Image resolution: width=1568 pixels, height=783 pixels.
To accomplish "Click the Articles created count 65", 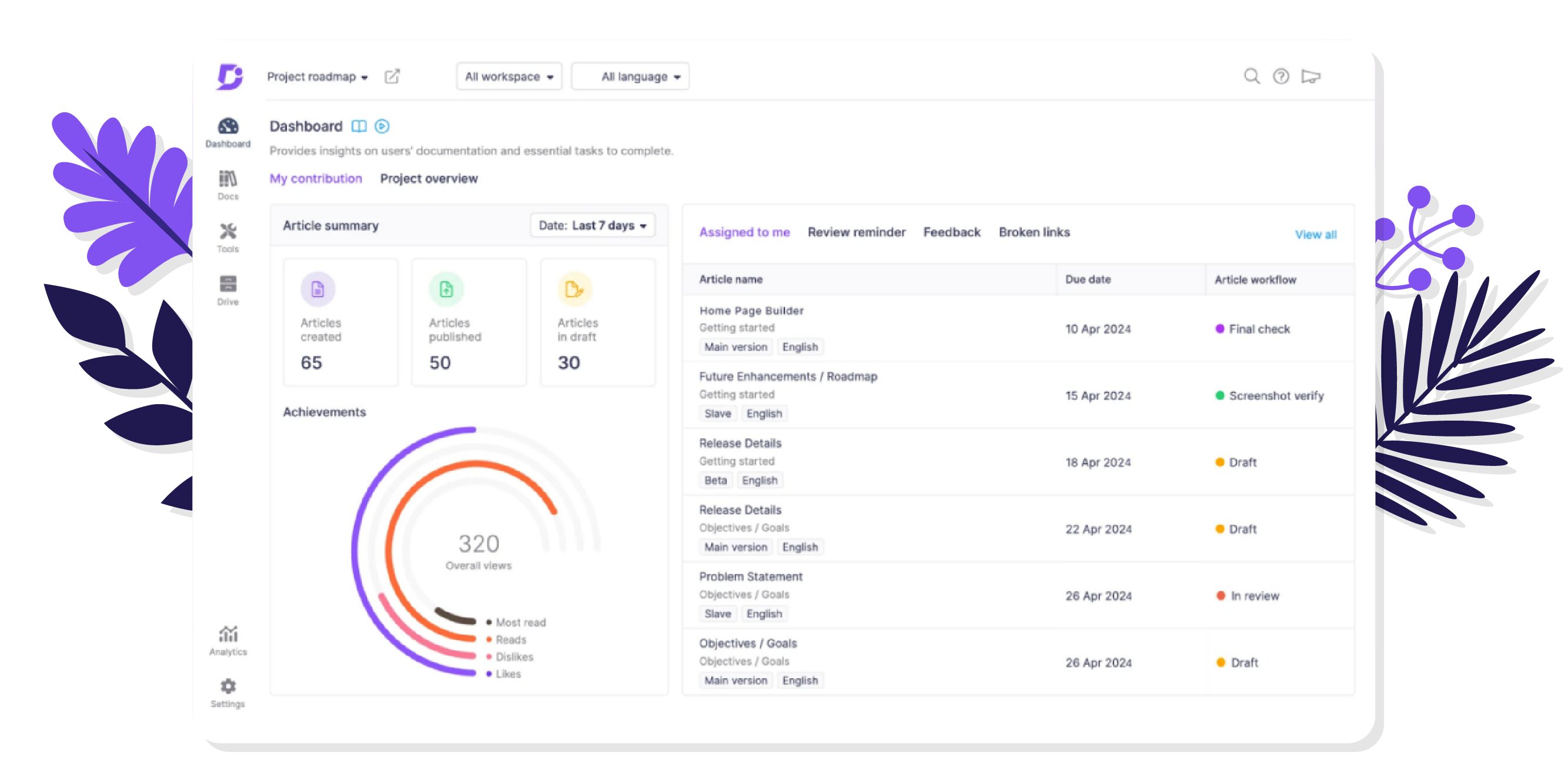I will tap(311, 363).
